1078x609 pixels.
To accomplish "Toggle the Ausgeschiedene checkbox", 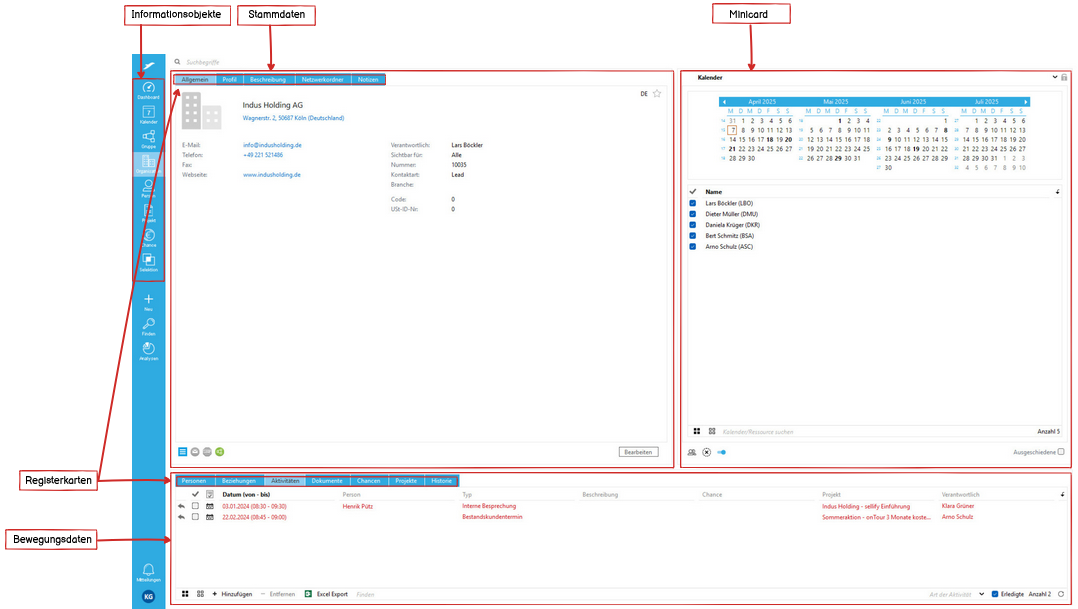I will (x=1061, y=452).
